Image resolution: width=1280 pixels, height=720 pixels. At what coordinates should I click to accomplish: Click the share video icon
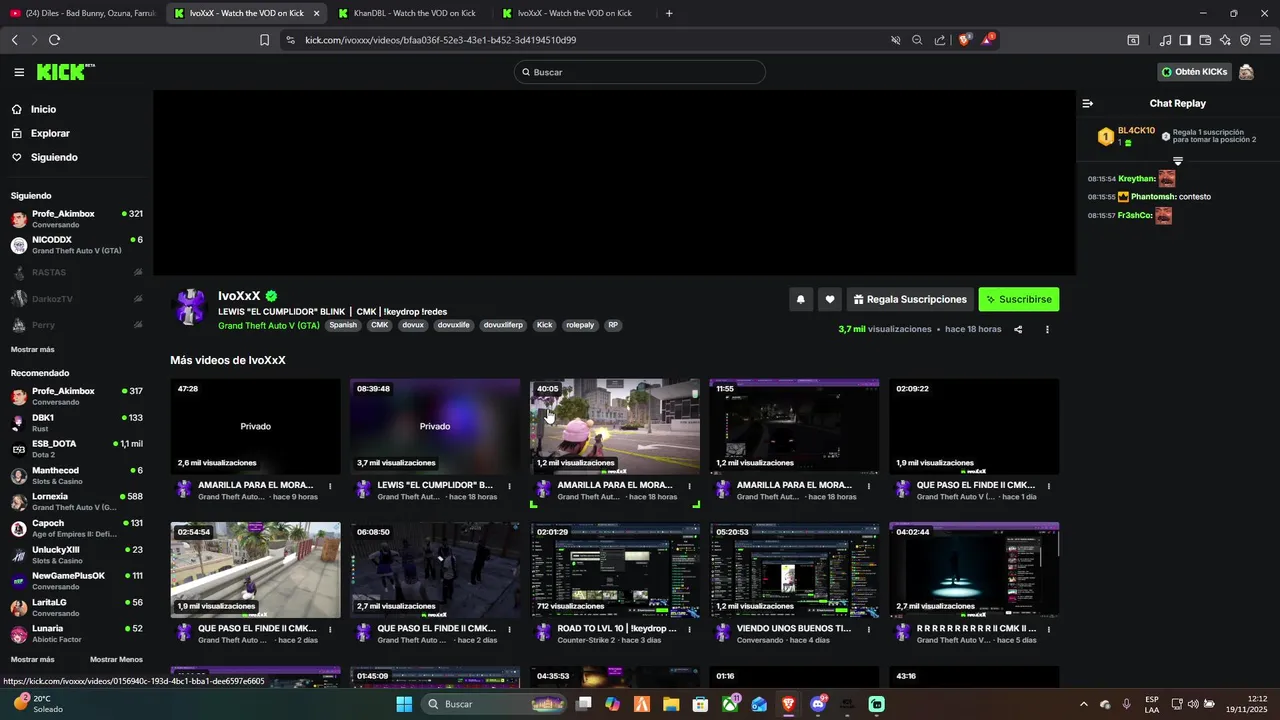coord(1018,329)
